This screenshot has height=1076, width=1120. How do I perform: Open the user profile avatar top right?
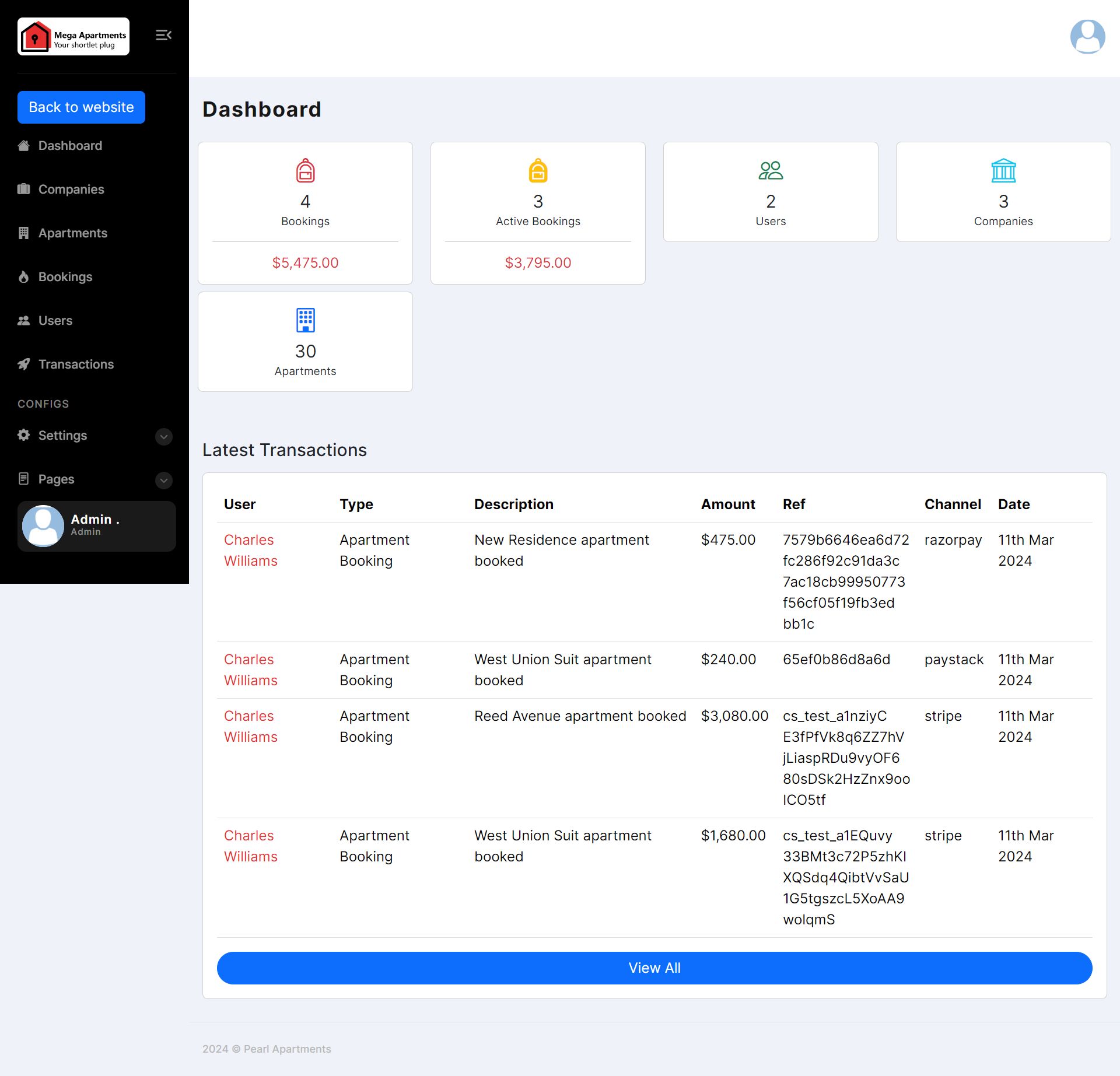(x=1088, y=36)
